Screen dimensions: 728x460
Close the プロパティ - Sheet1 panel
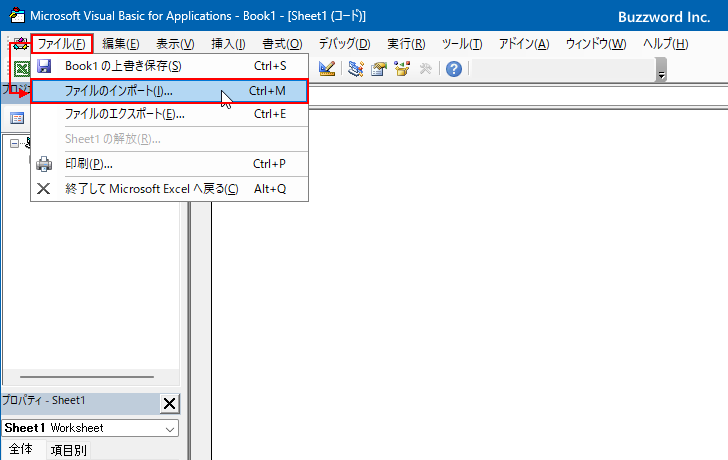click(169, 403)
